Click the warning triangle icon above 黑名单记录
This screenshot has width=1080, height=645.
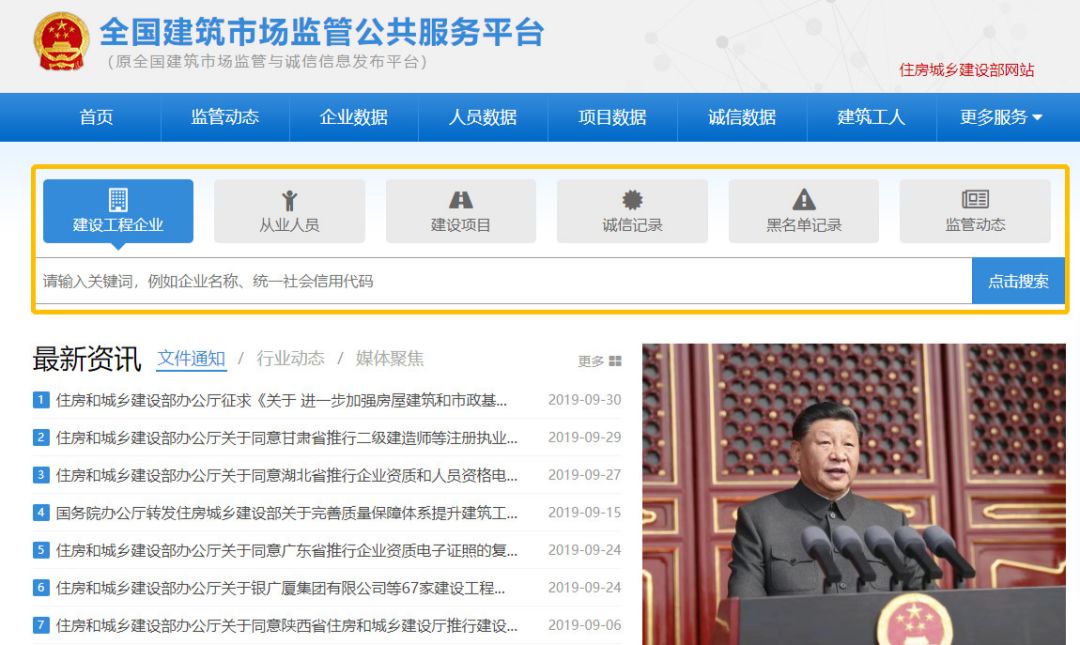pos(804,200)
